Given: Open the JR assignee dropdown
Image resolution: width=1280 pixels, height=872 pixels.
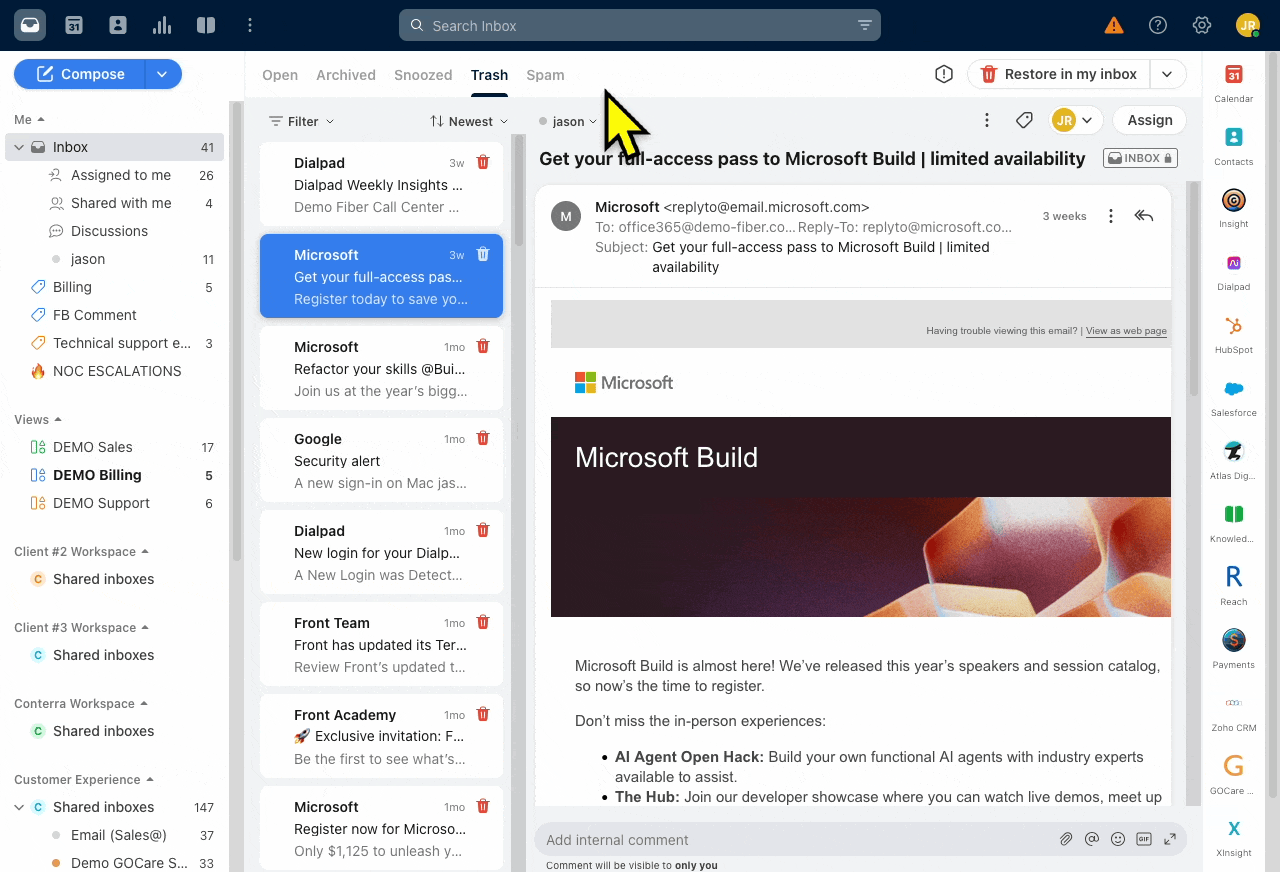Looking at the screenshot, I should (1076, 120).
